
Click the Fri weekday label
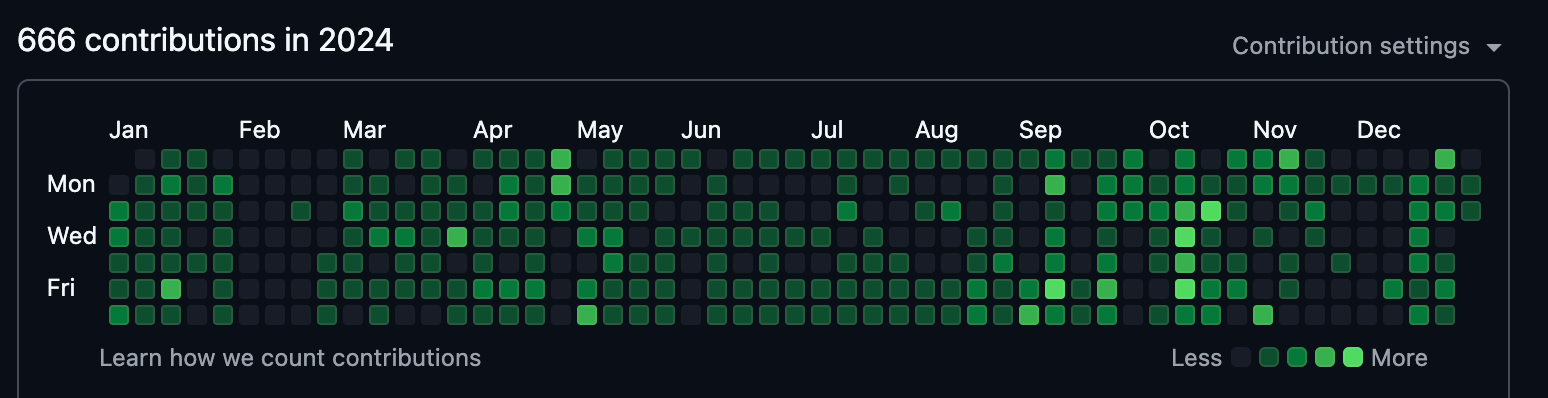[61, 288]
